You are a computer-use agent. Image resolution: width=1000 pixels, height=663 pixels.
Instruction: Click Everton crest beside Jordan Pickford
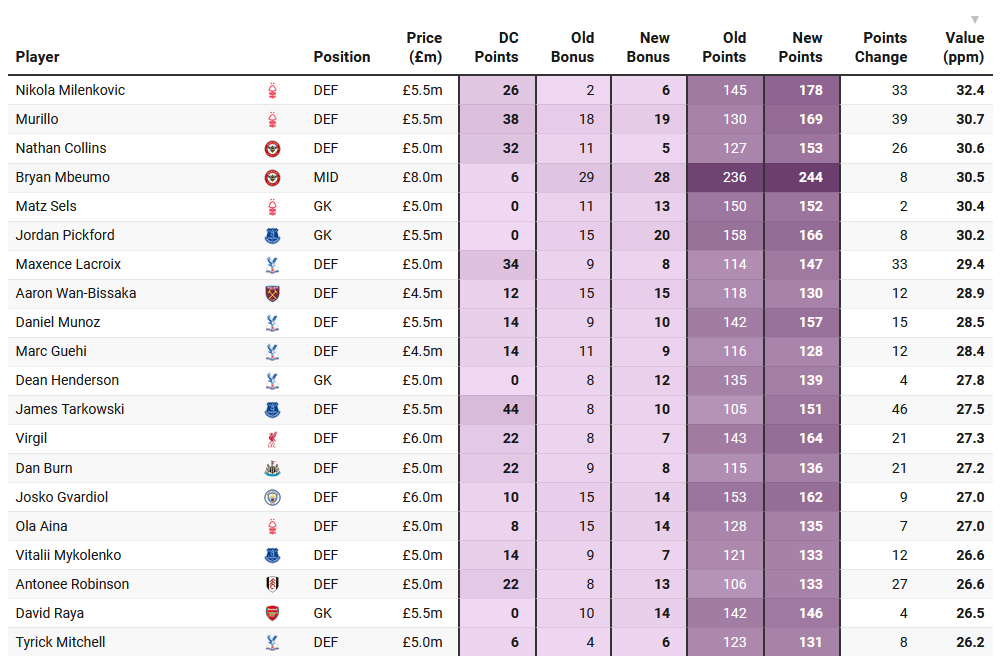[x=272, y=236]
